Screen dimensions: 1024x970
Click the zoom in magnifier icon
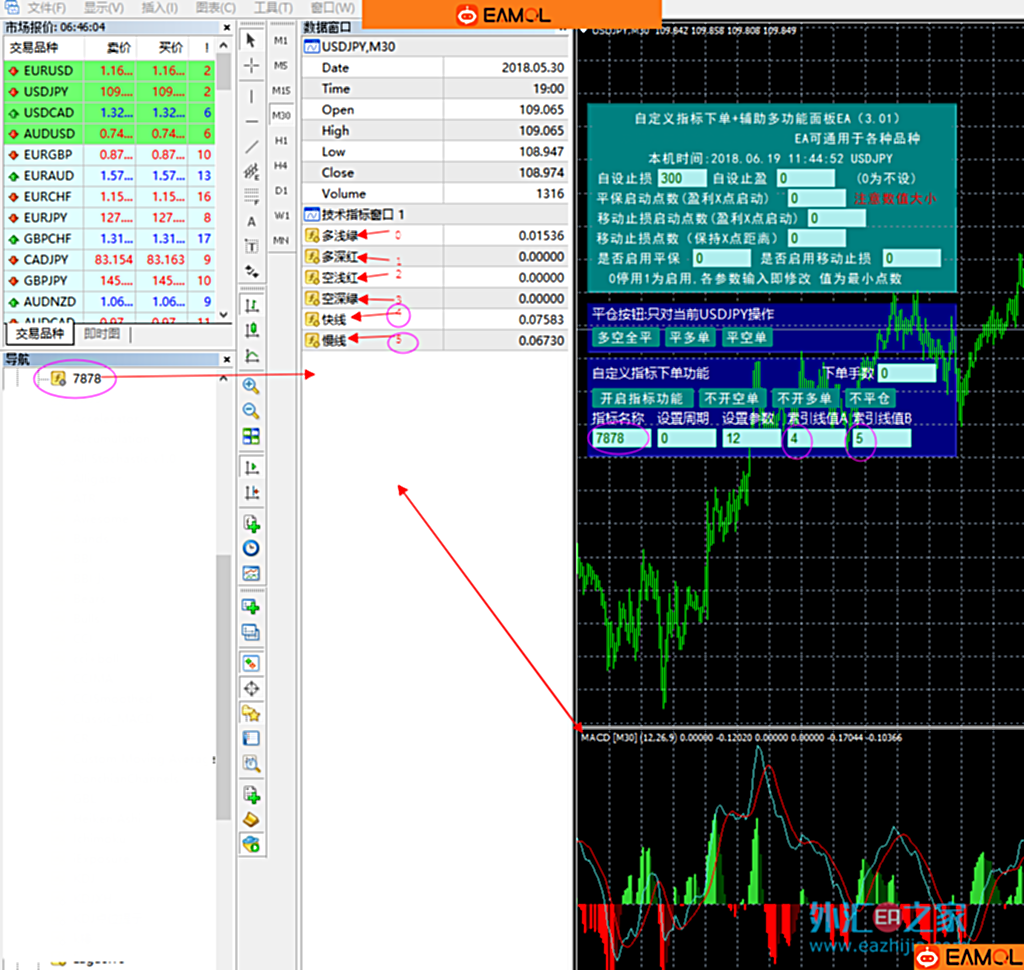(251, 386)
